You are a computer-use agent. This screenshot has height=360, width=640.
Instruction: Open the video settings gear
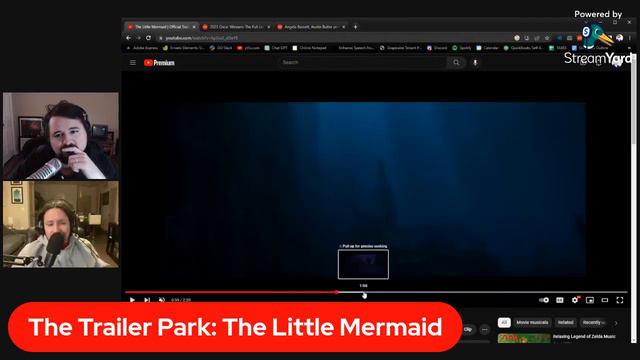pos(575,300)
